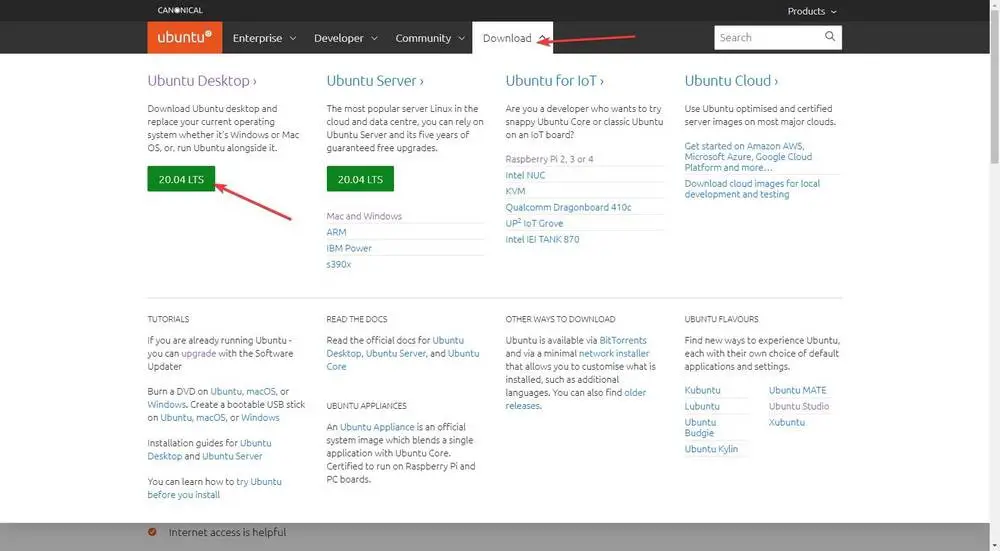This screenshot has height=551, width=1000.
Task: Collapse the Download menu
Action: (x=512, y=38)
